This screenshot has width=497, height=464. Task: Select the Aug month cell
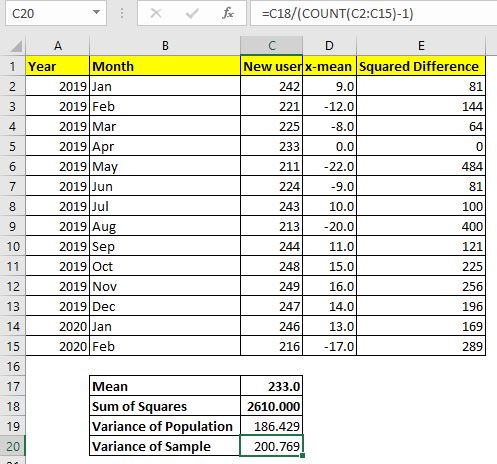[165, 226]
